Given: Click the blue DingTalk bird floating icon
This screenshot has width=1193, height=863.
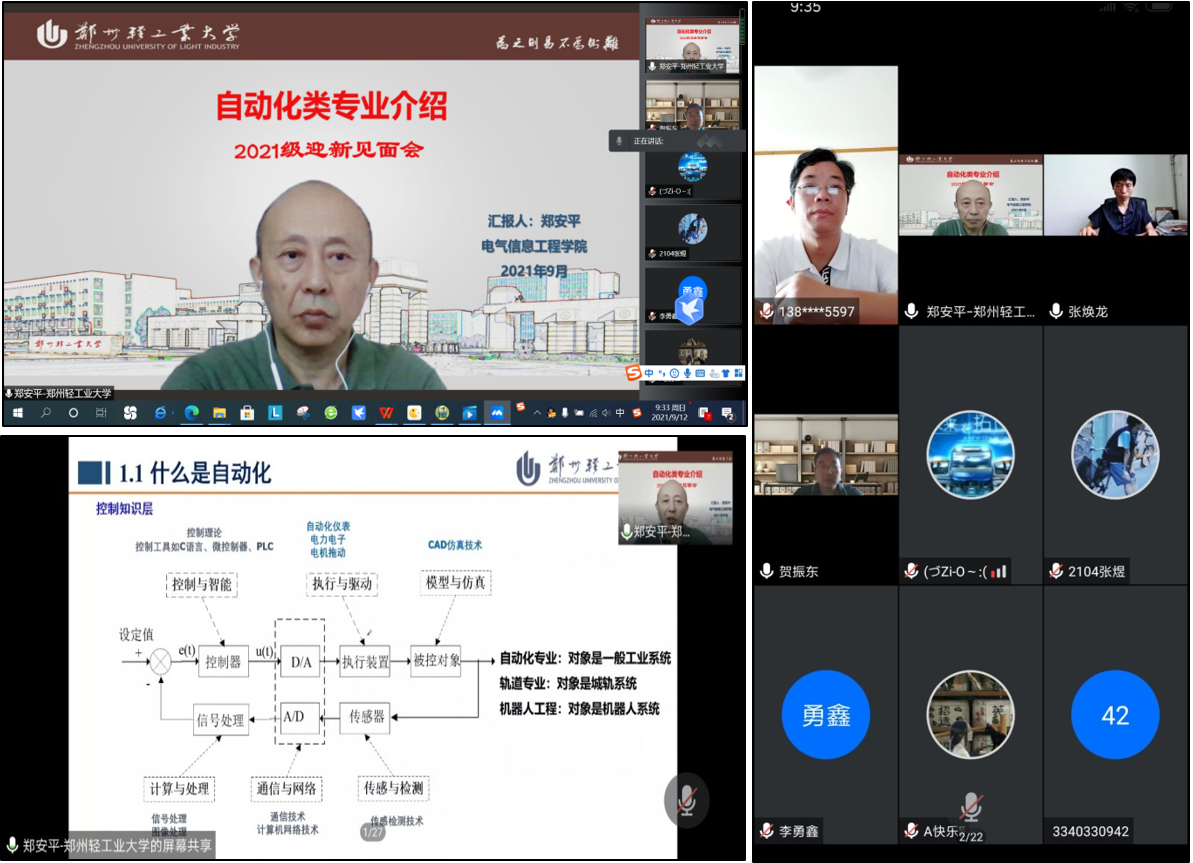Looking at the screenshot, I should [690, 302].
